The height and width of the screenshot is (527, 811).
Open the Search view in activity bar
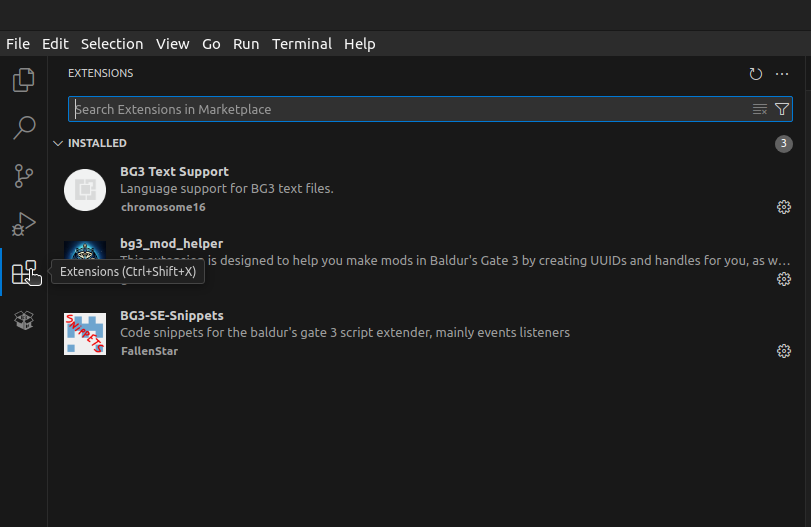[x=24, y=127]
